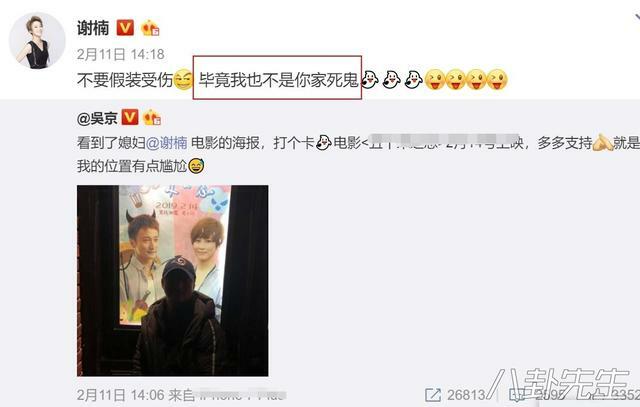Click the repost icon beside 26813
Image resolution: width=640 pixels, height=407 pixels.
tap(433, 395)
